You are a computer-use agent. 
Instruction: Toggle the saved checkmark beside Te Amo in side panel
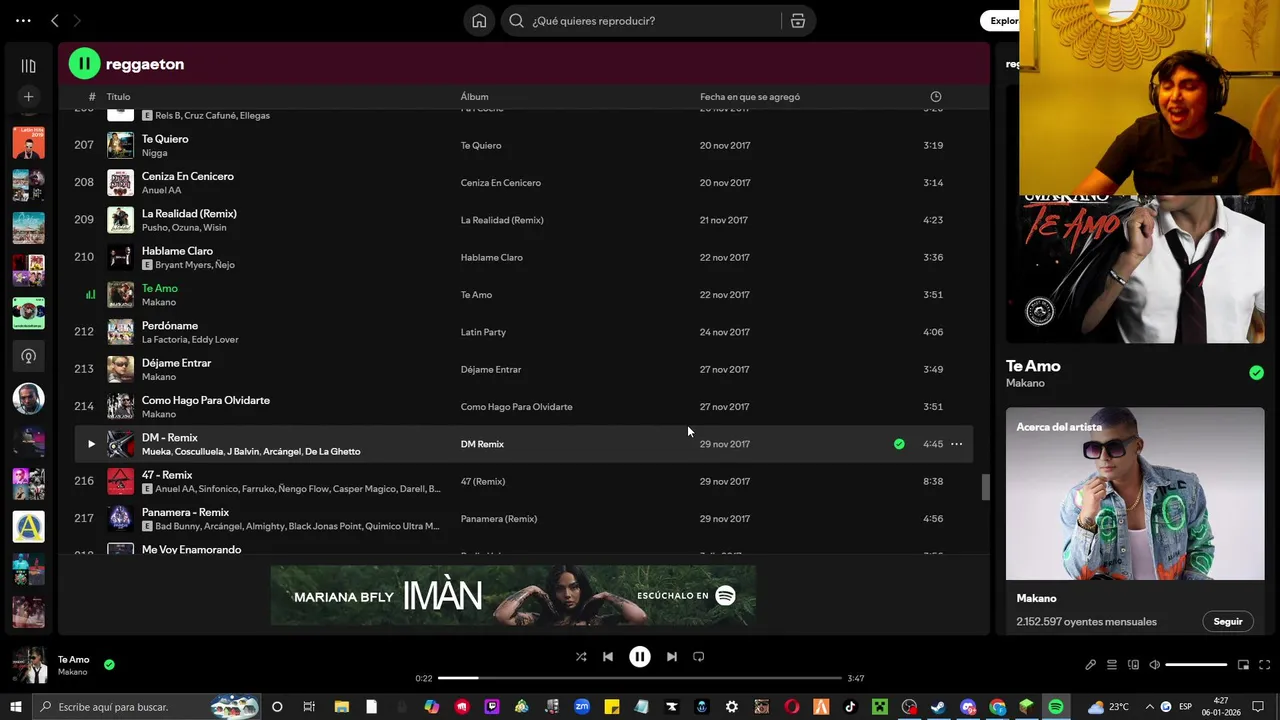(1256, 373)
